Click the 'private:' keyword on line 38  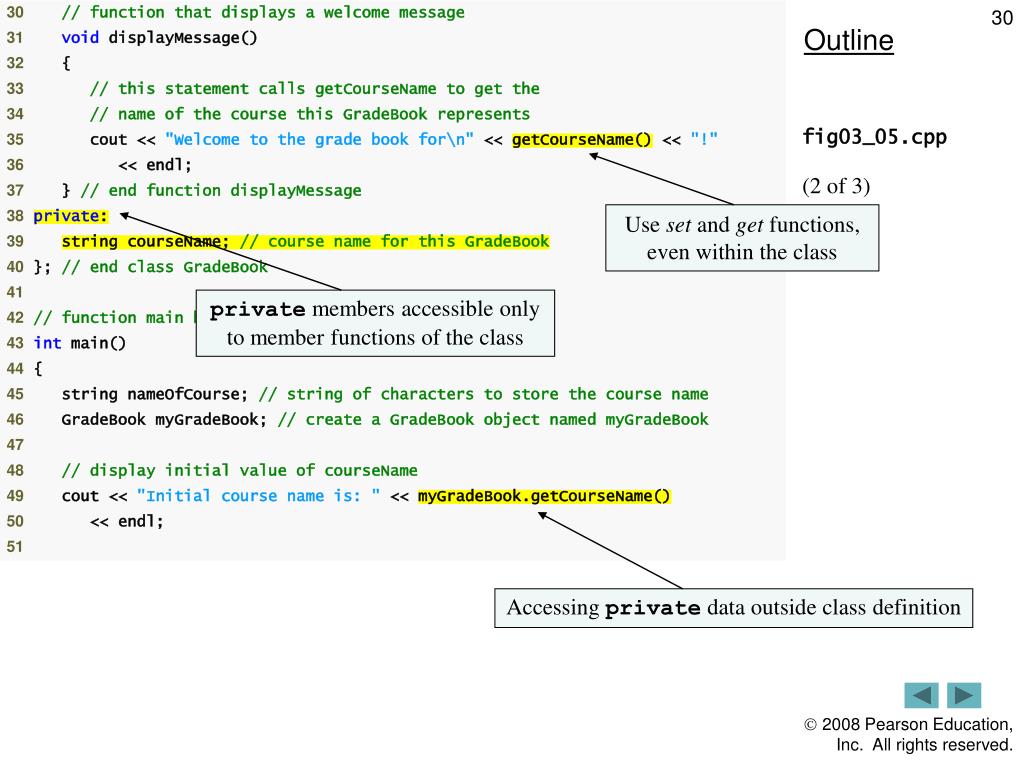tap(71, 216)
